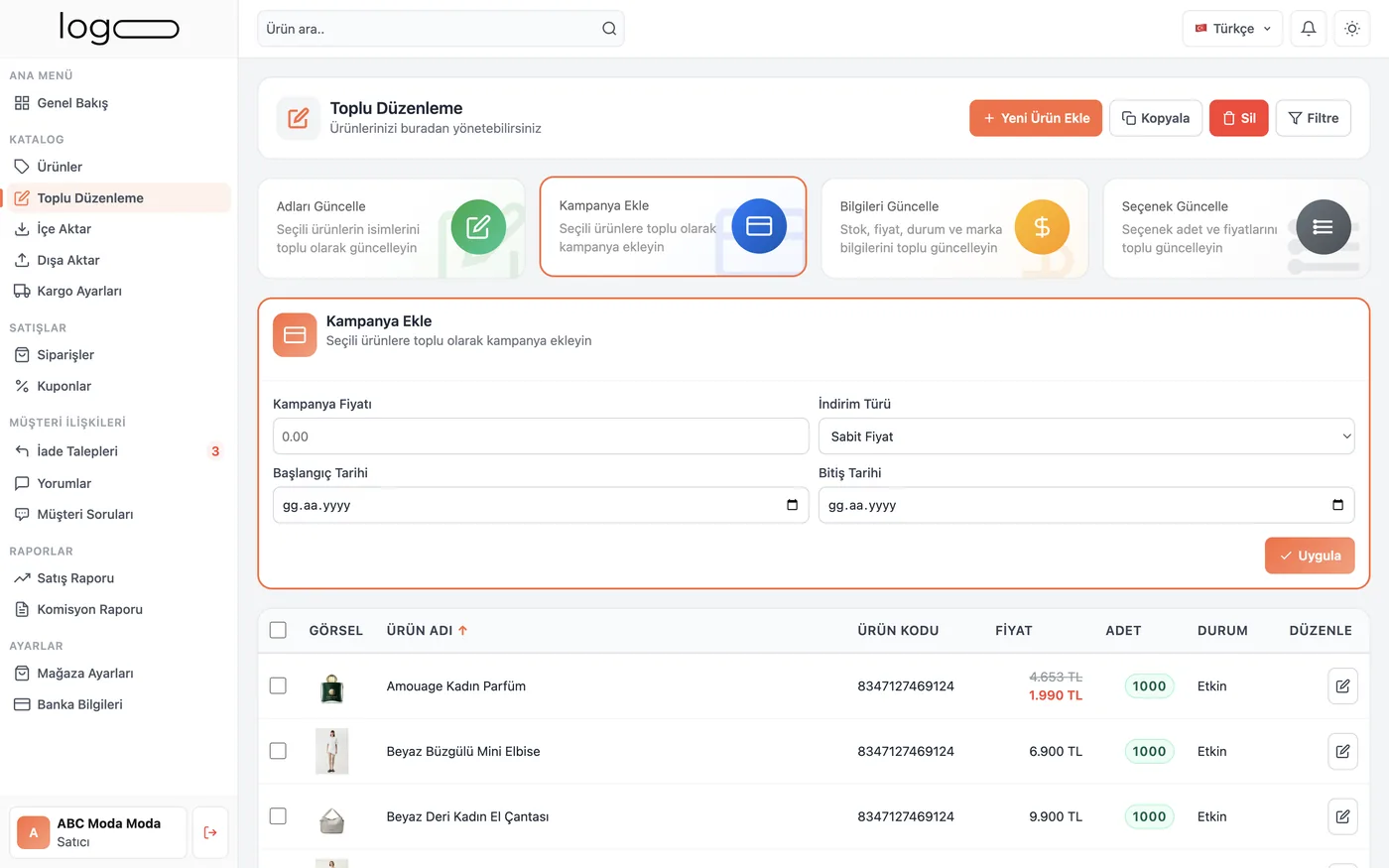This screenshot has height=868, width=1389.
Task: Open the İndirim Türü Sabit Fiyat dropdown
Action: (1086, 436)
